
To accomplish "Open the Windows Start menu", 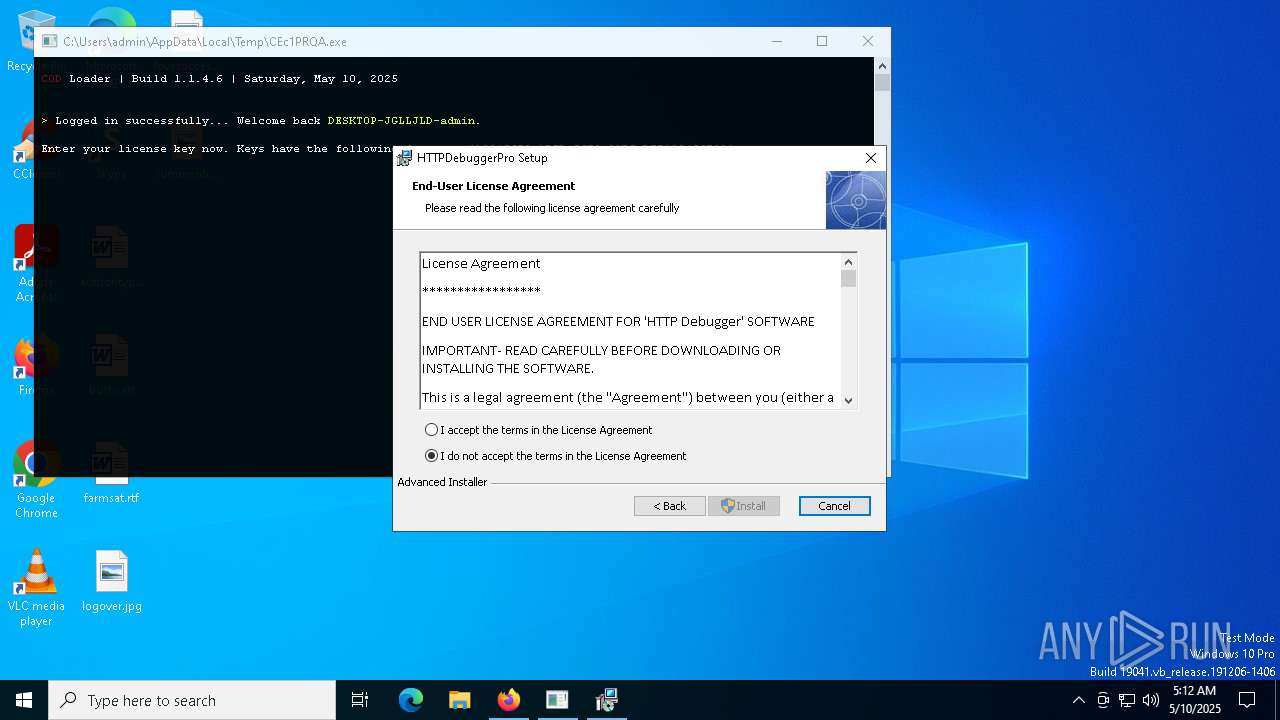I will (x=24, y=700).
